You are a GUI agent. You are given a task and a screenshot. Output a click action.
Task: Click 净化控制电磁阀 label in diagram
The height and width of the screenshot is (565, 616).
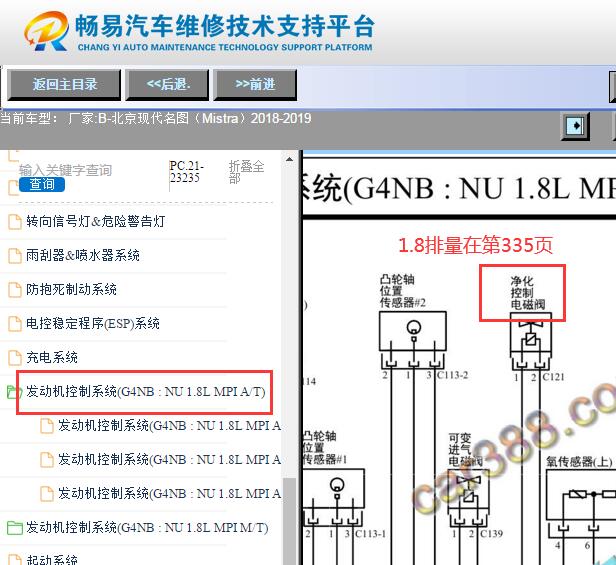(x=527, y=293)
